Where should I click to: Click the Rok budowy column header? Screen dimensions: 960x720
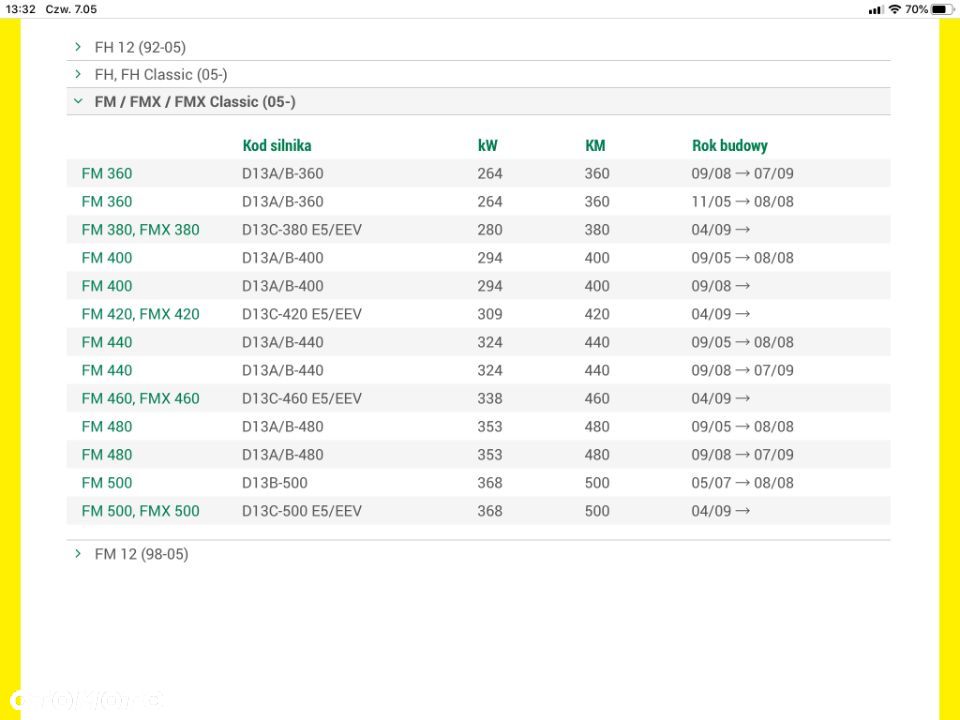pyautogui.click(x=729, y=146)
